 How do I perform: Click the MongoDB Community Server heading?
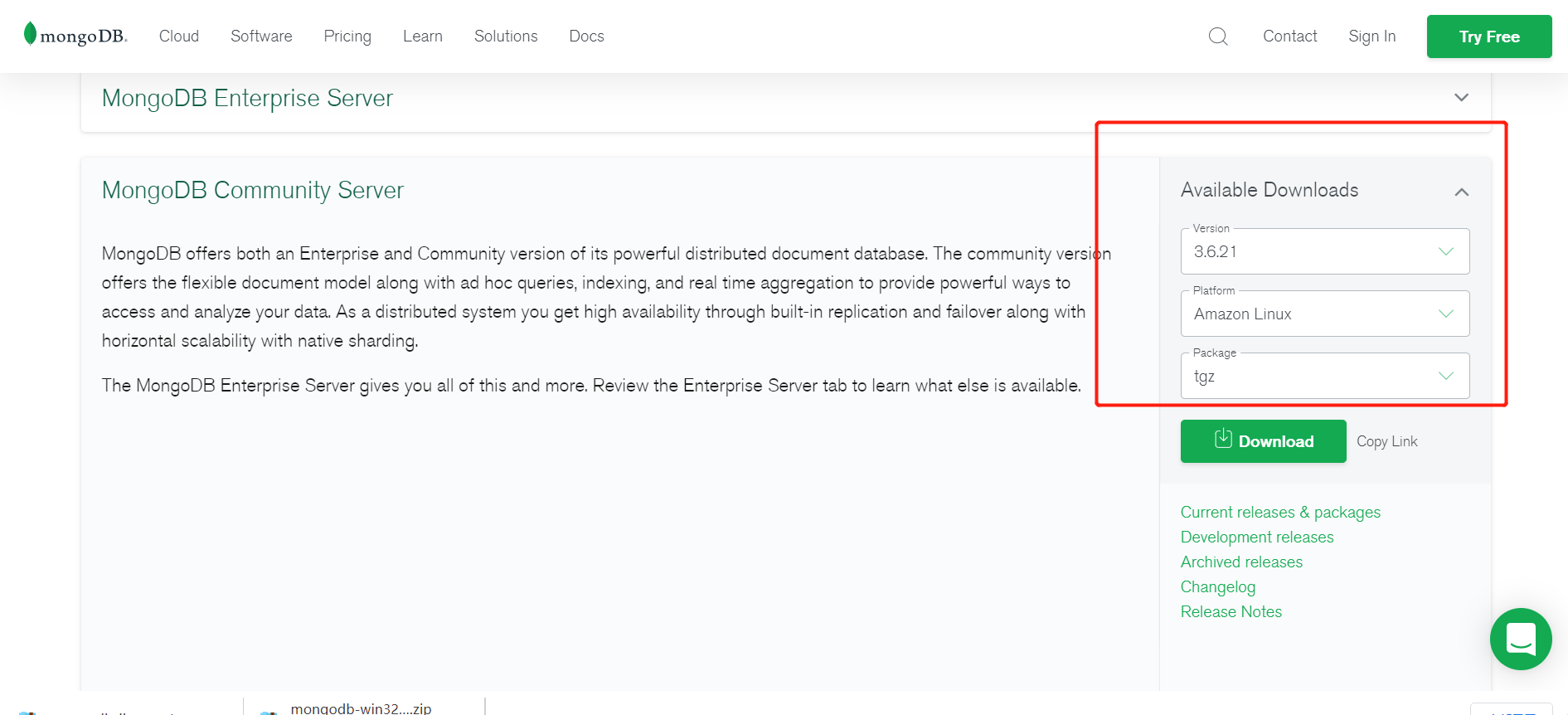point(253,190)
